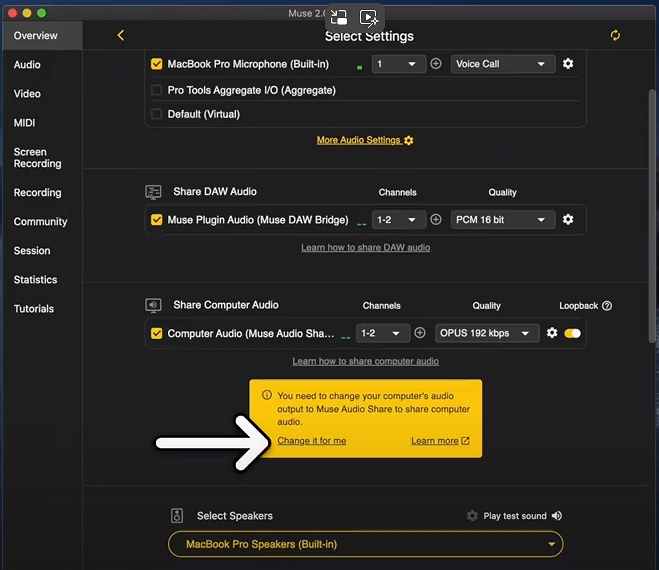Click the screen share overlay icon
This screenshot has height=570, width=659.
[x=339, y=17]
